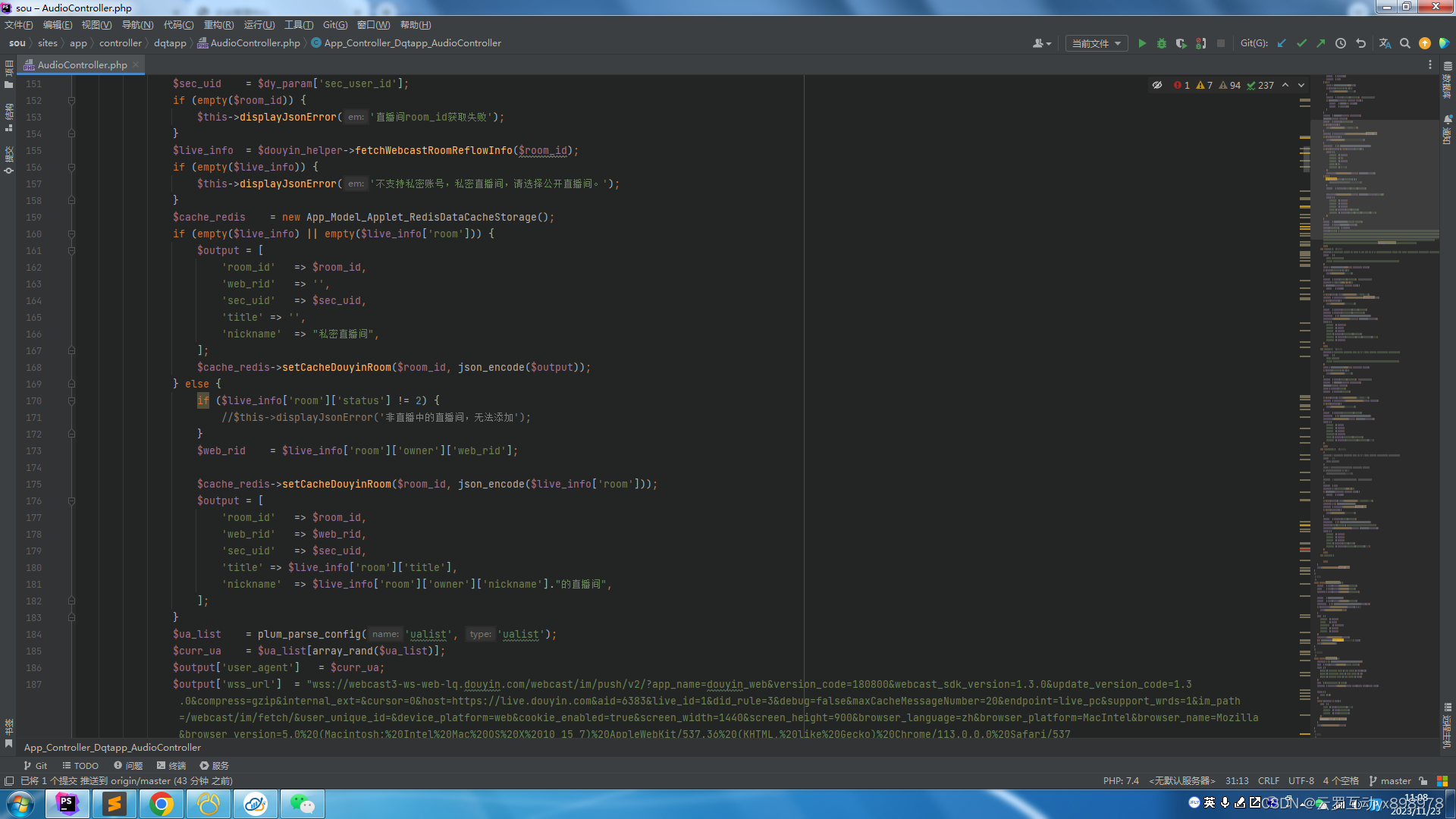Open the Commit tool window in left sidebar

(x=8, y=160)
